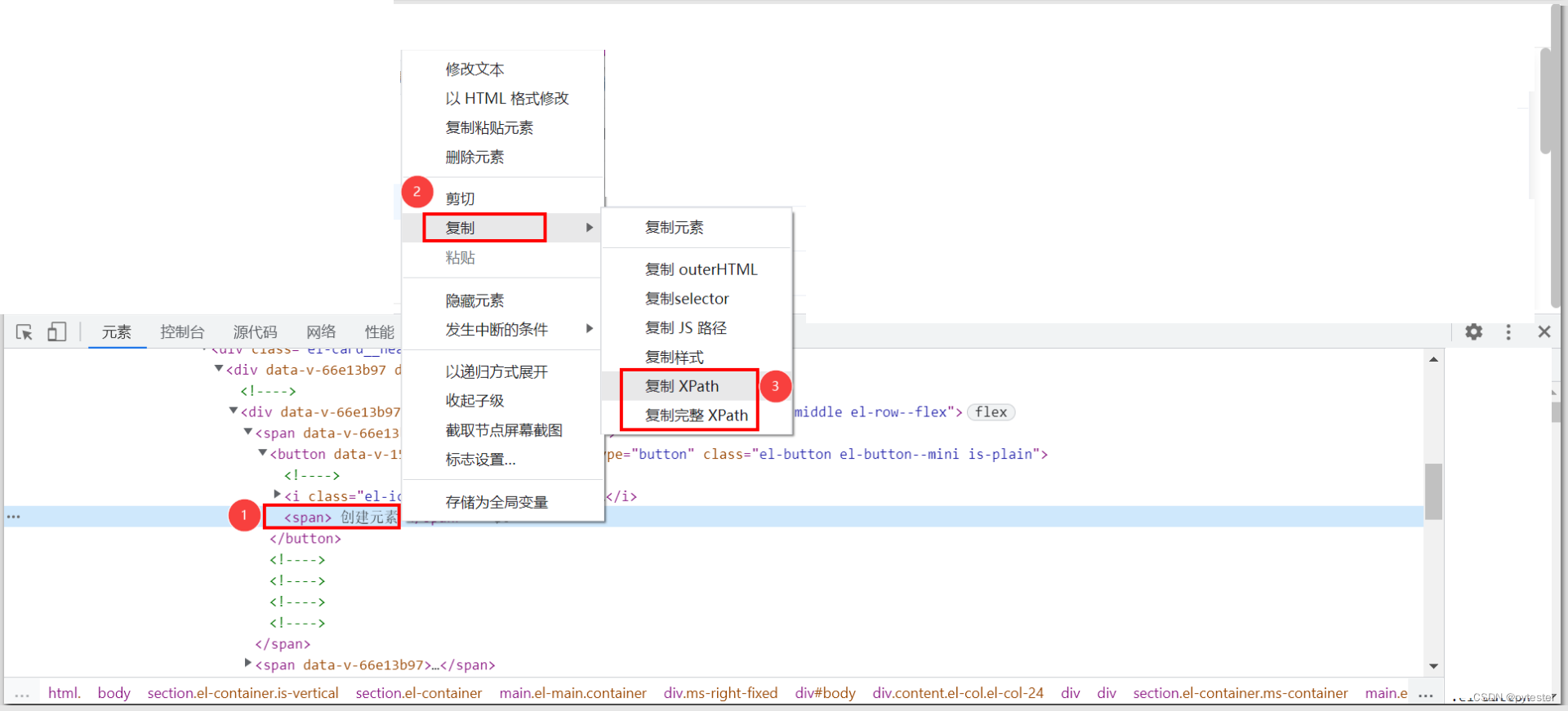Open the 性能 tab

(x=380, y=331)
